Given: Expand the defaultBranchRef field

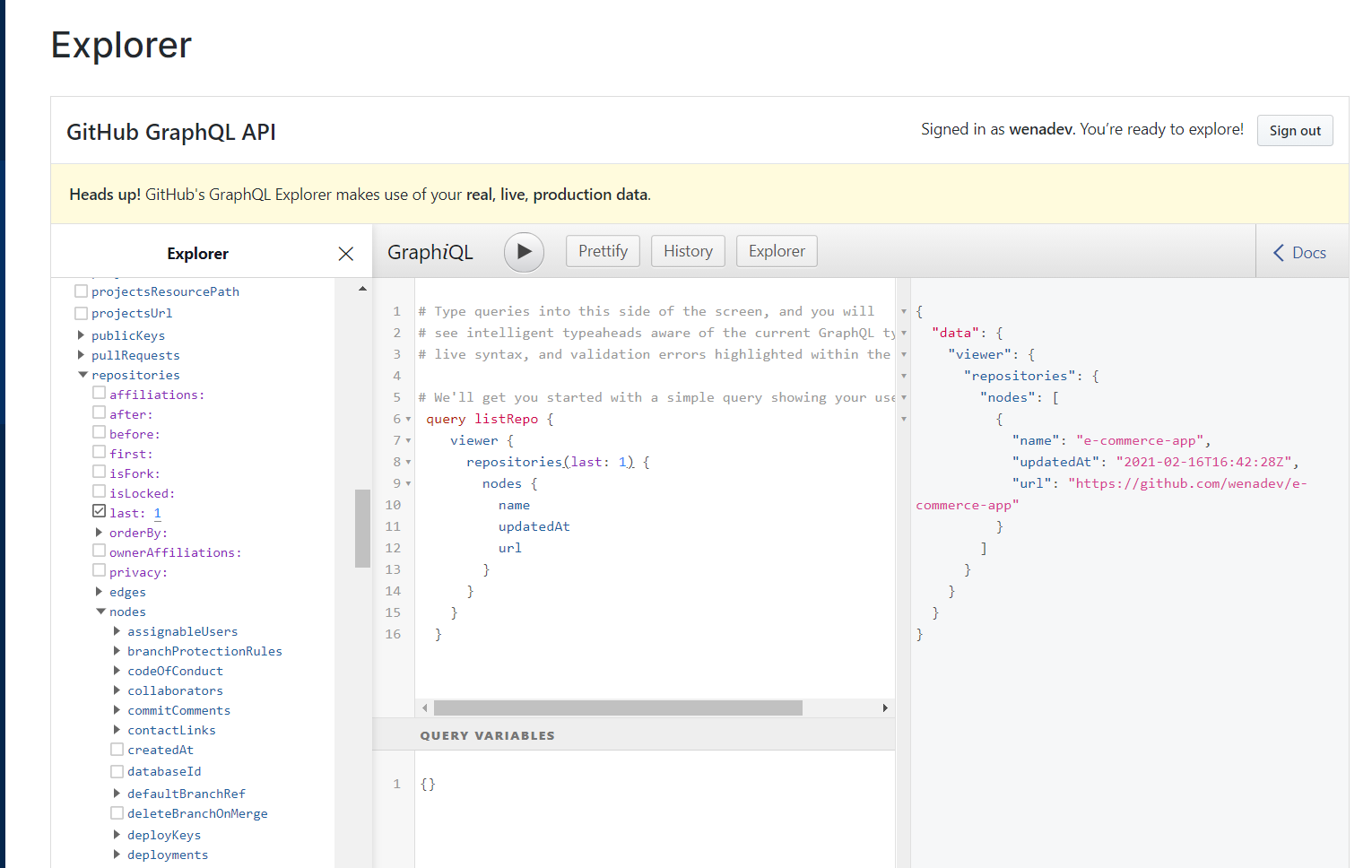Looking at the screenshot, I should click(x=117, y=794).
